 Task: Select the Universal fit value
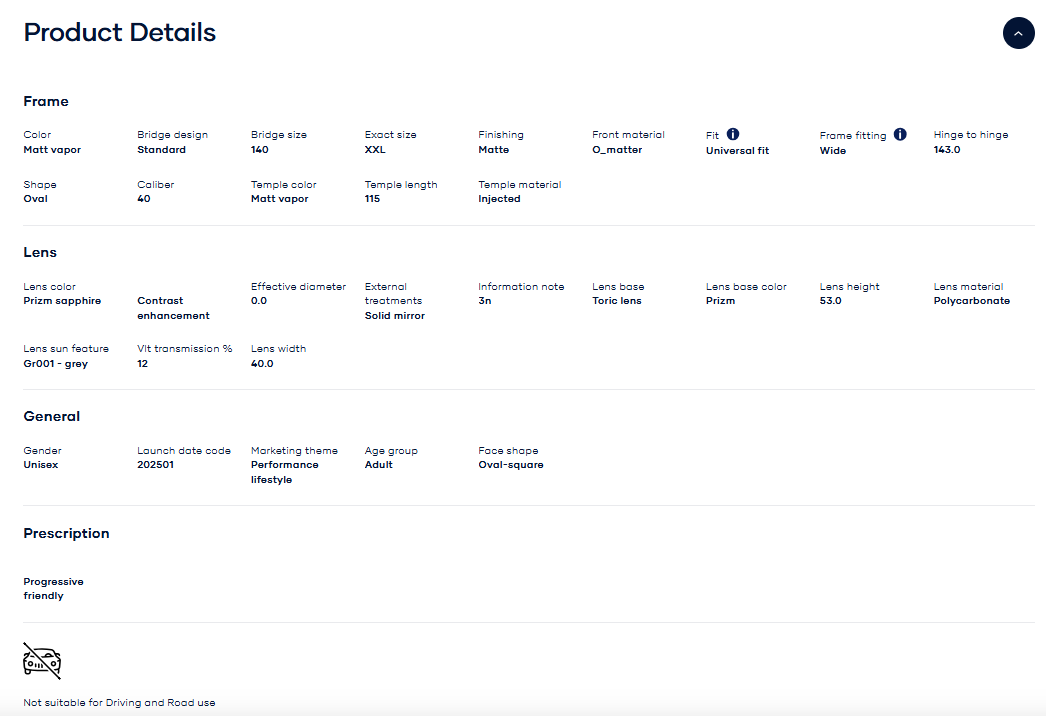click(737, 151)
